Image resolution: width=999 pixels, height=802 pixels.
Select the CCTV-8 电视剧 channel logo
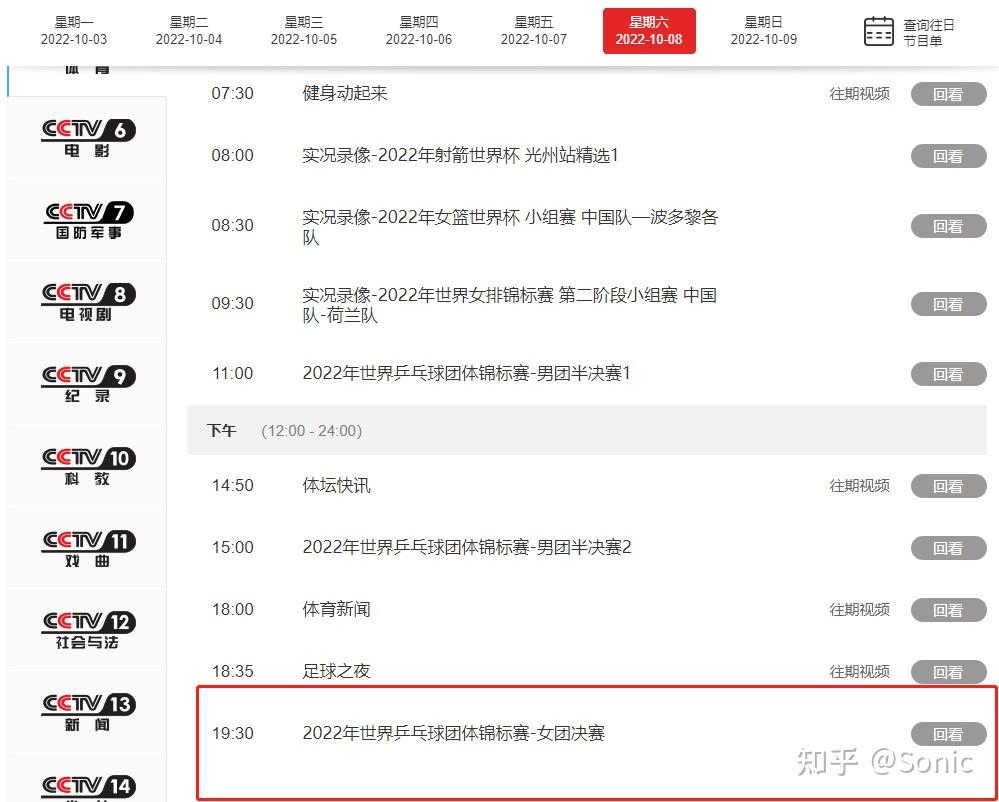pos(88,303)
